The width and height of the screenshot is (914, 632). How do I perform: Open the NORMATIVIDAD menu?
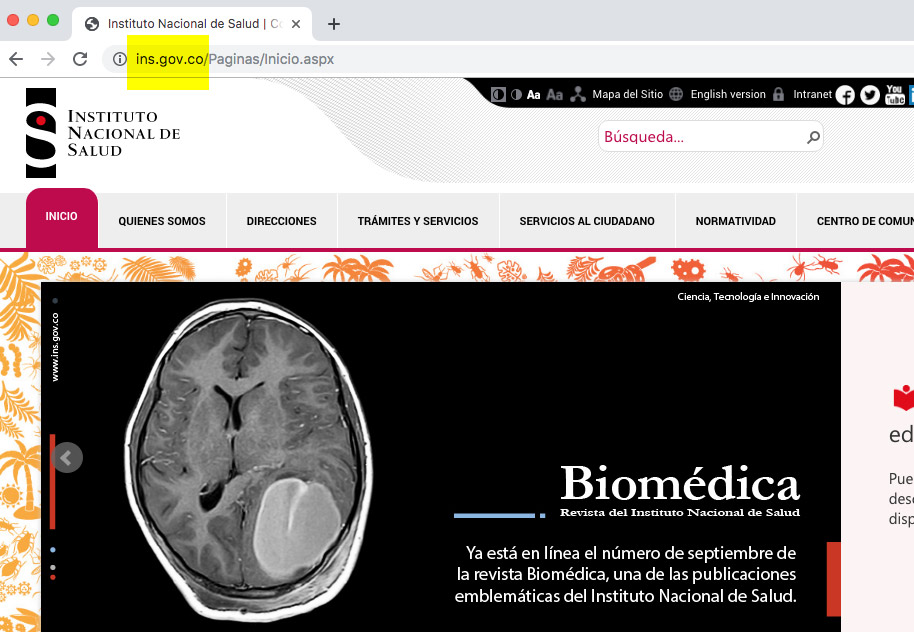pyautogui.click(x=736, y=221)
